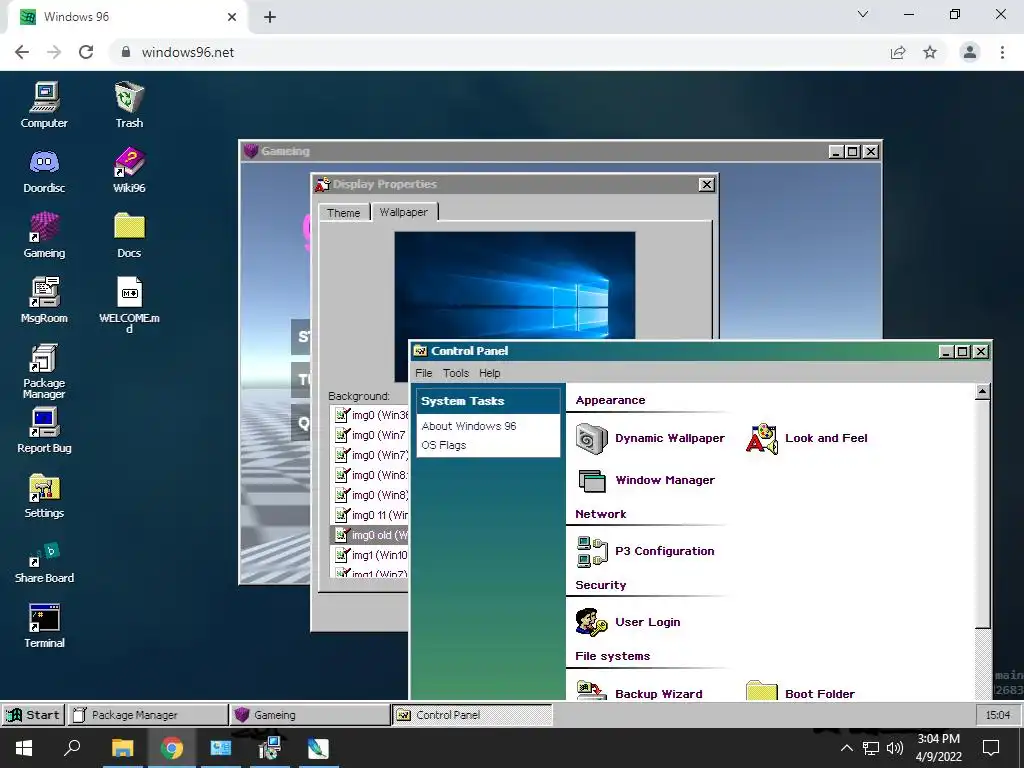Open the share page icon
This screenshot has width=1024, height=768.
[x=898, y=52]
